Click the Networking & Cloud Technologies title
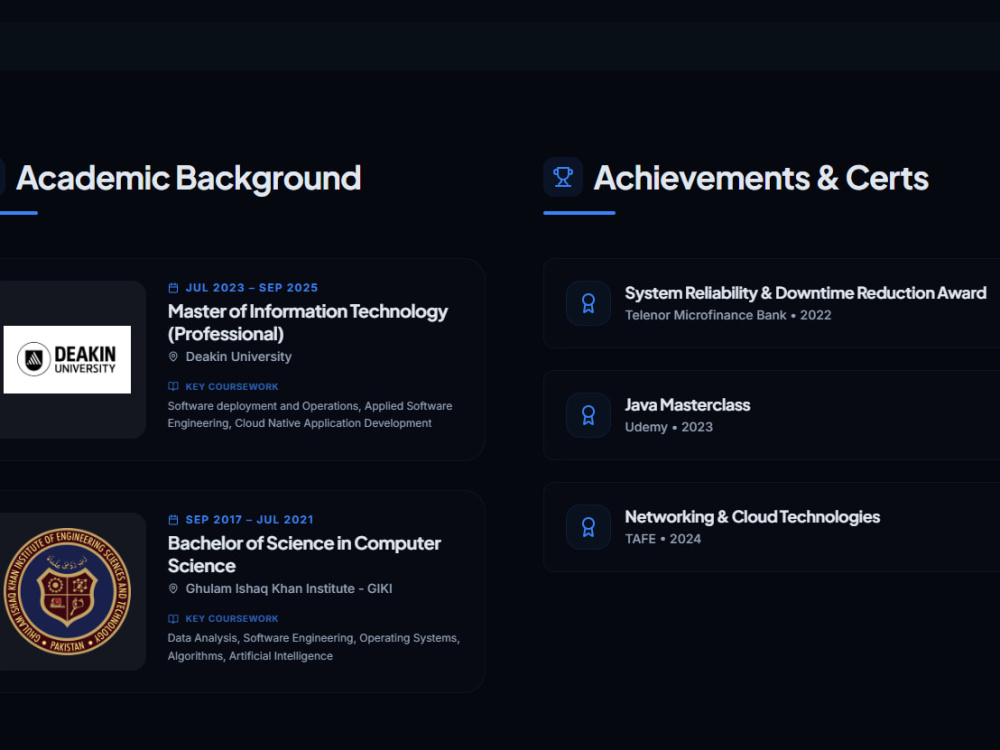Screen dimensions: 1000x750 point(753,517)
